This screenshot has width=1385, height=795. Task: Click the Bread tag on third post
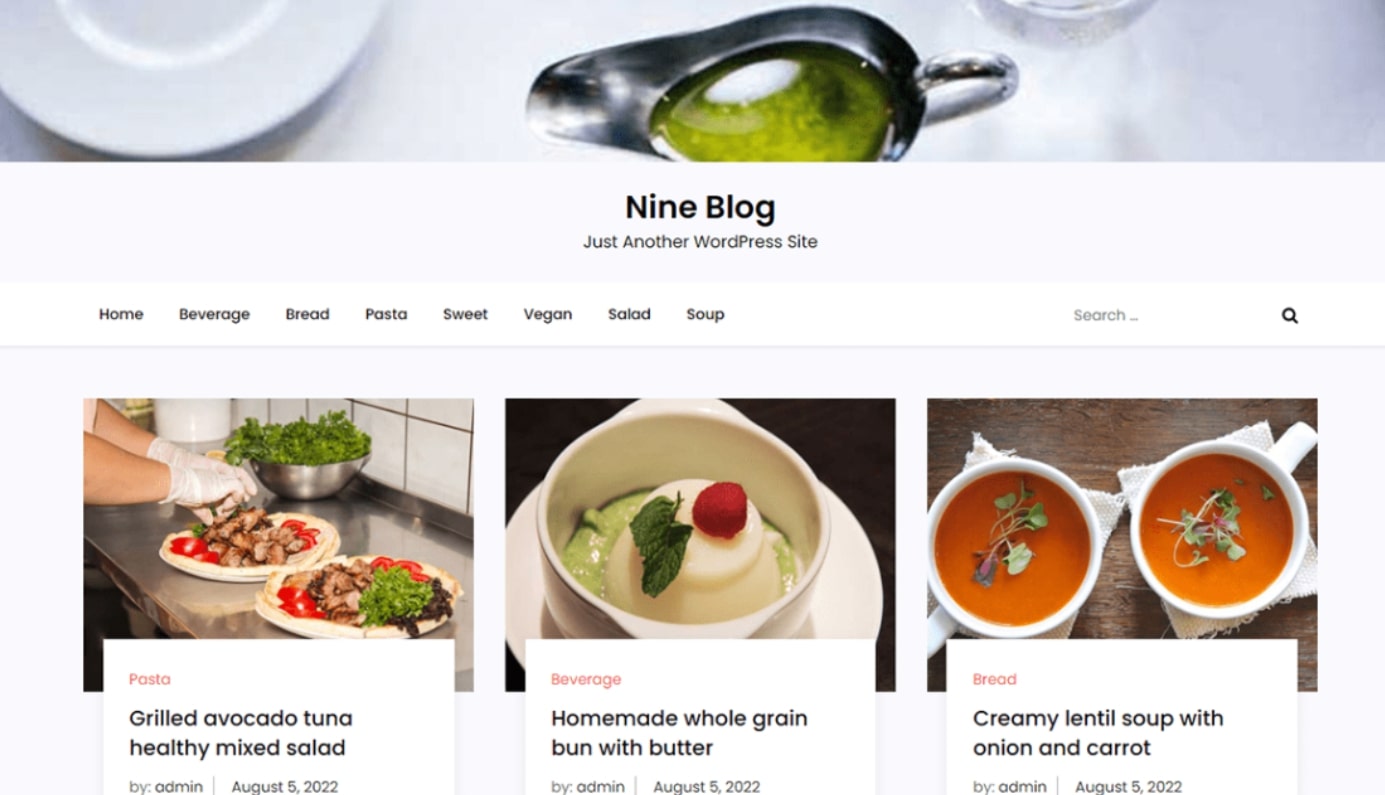994,679
